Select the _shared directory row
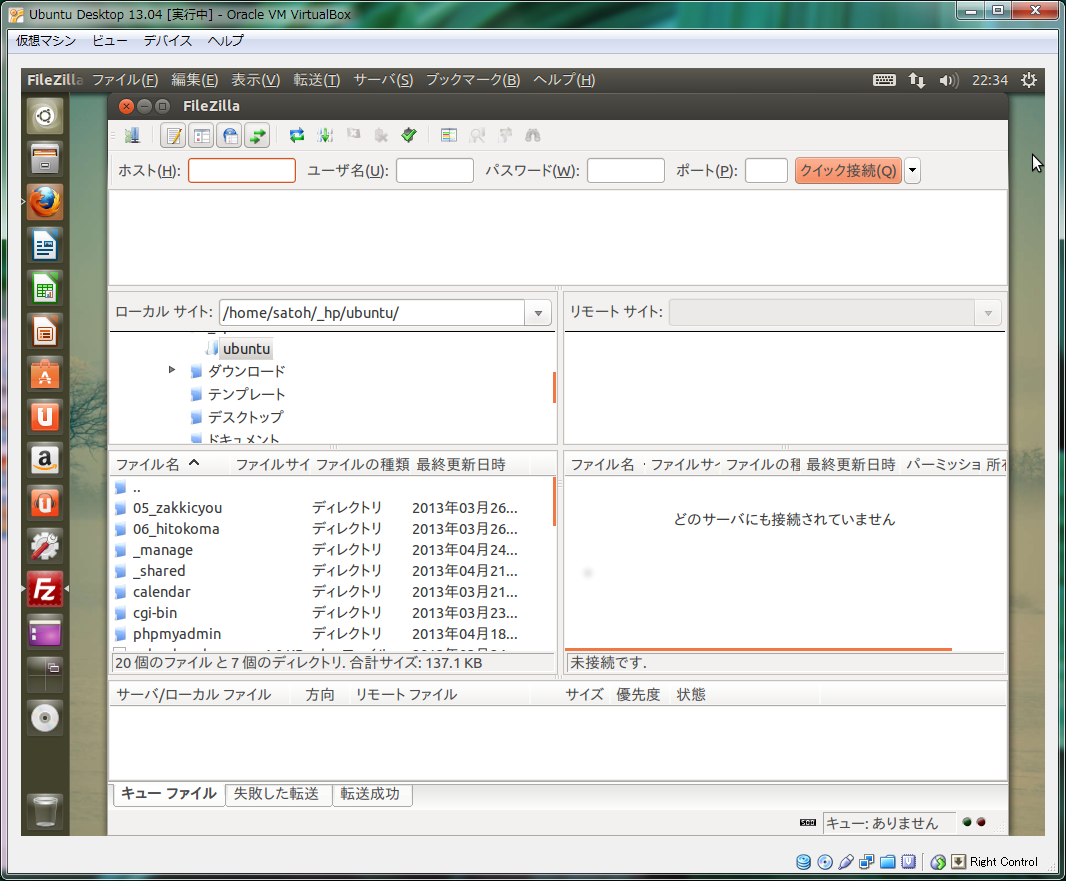The height and width of the screenshot is (881, 1066). 332,571
